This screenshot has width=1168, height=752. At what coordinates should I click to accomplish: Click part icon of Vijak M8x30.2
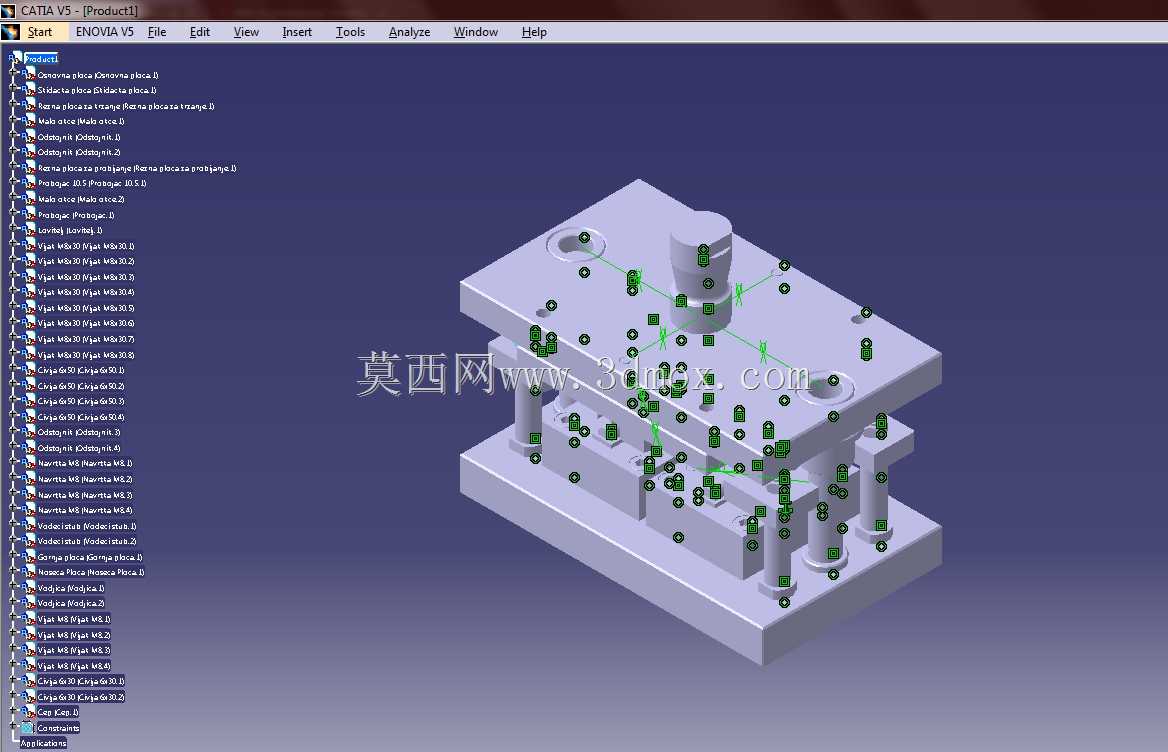point(28,260)
